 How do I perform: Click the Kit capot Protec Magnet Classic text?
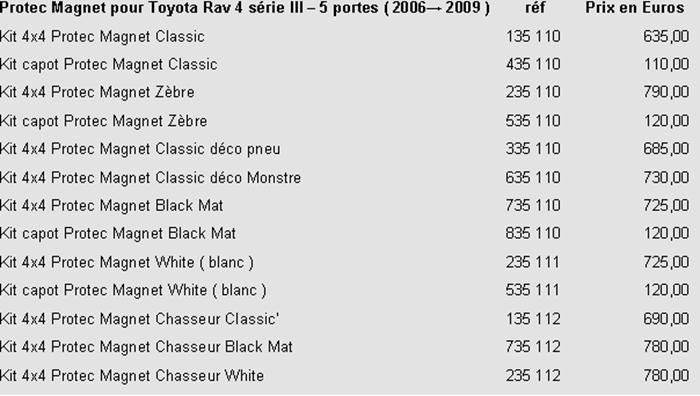click(108, 65)
